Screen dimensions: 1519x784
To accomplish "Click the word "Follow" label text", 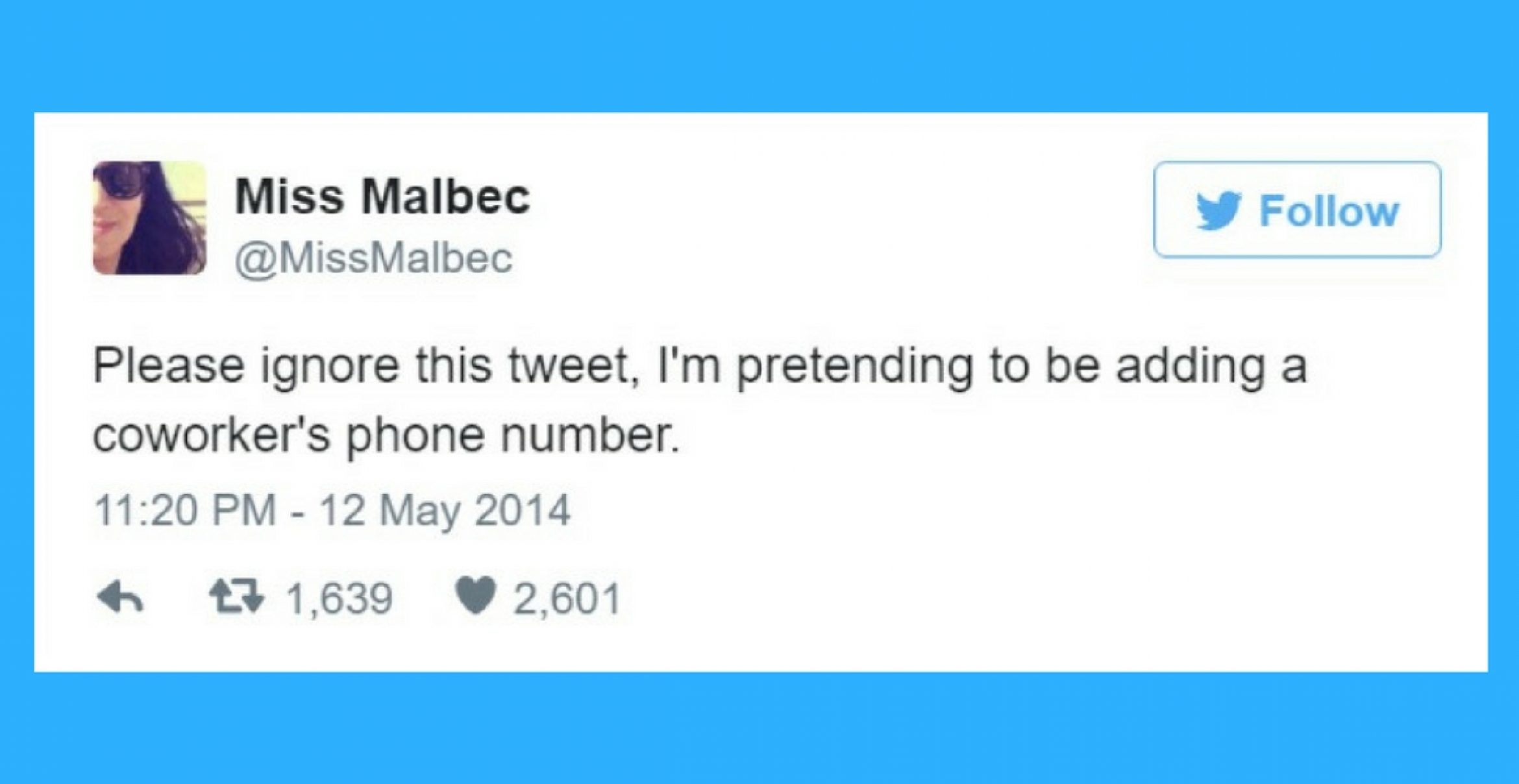I will coord(1329,211).
